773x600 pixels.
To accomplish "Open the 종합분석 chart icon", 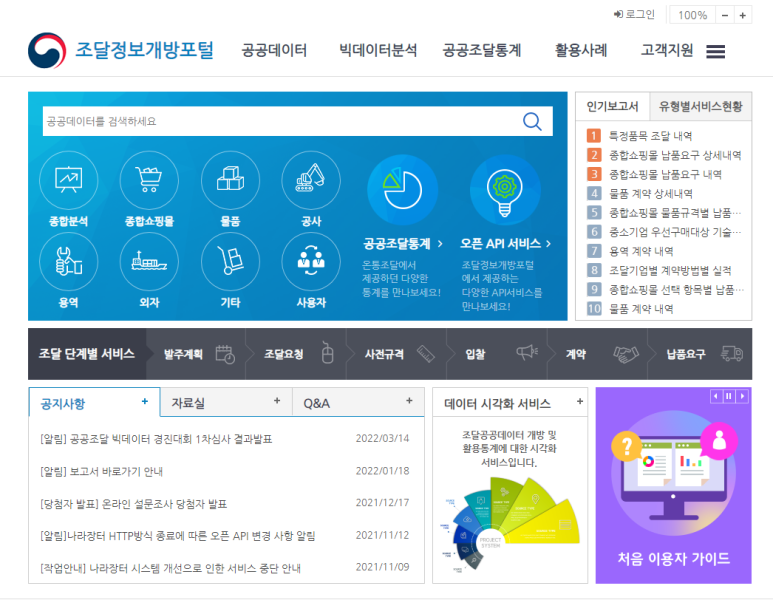I will tap(69, 180).
